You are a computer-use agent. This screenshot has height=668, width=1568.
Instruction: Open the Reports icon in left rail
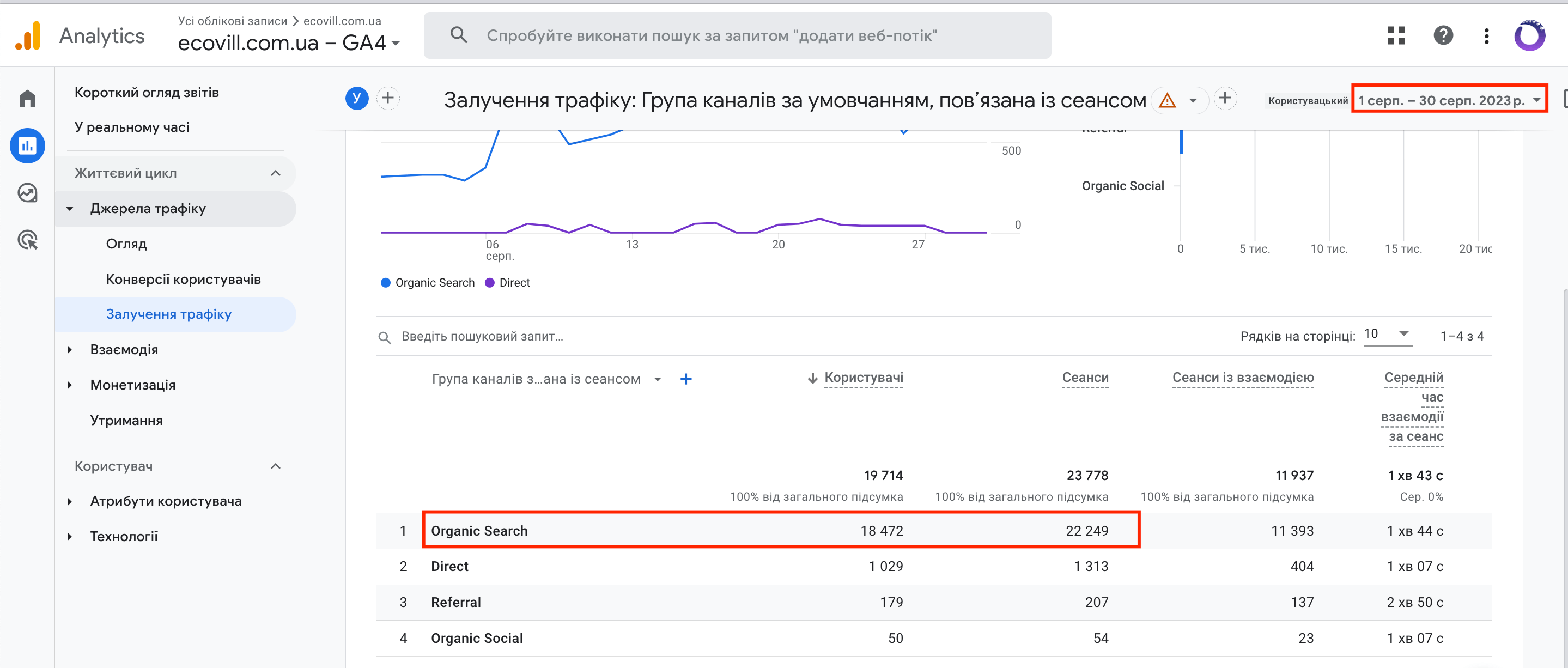click(27, 145)
